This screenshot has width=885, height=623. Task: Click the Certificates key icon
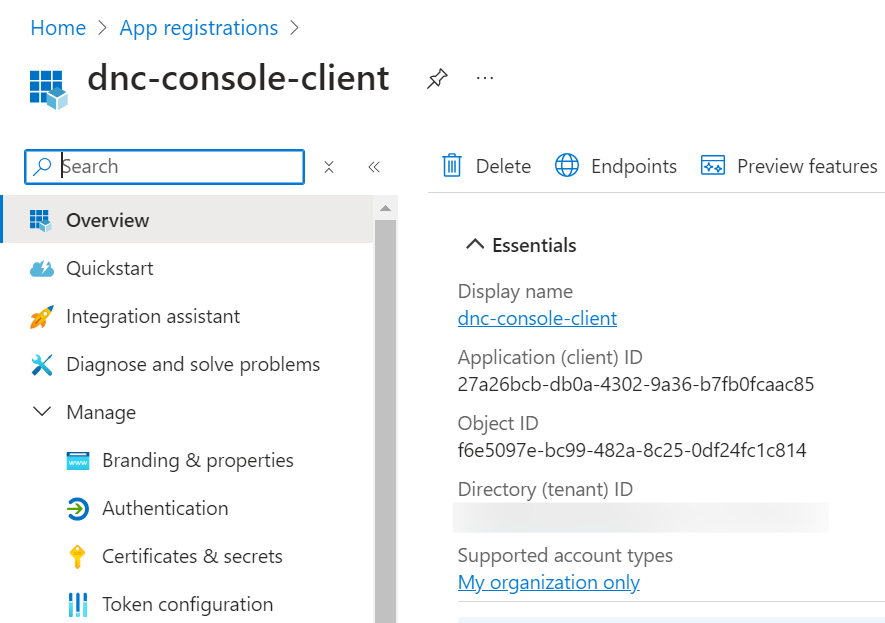[77, 557]
